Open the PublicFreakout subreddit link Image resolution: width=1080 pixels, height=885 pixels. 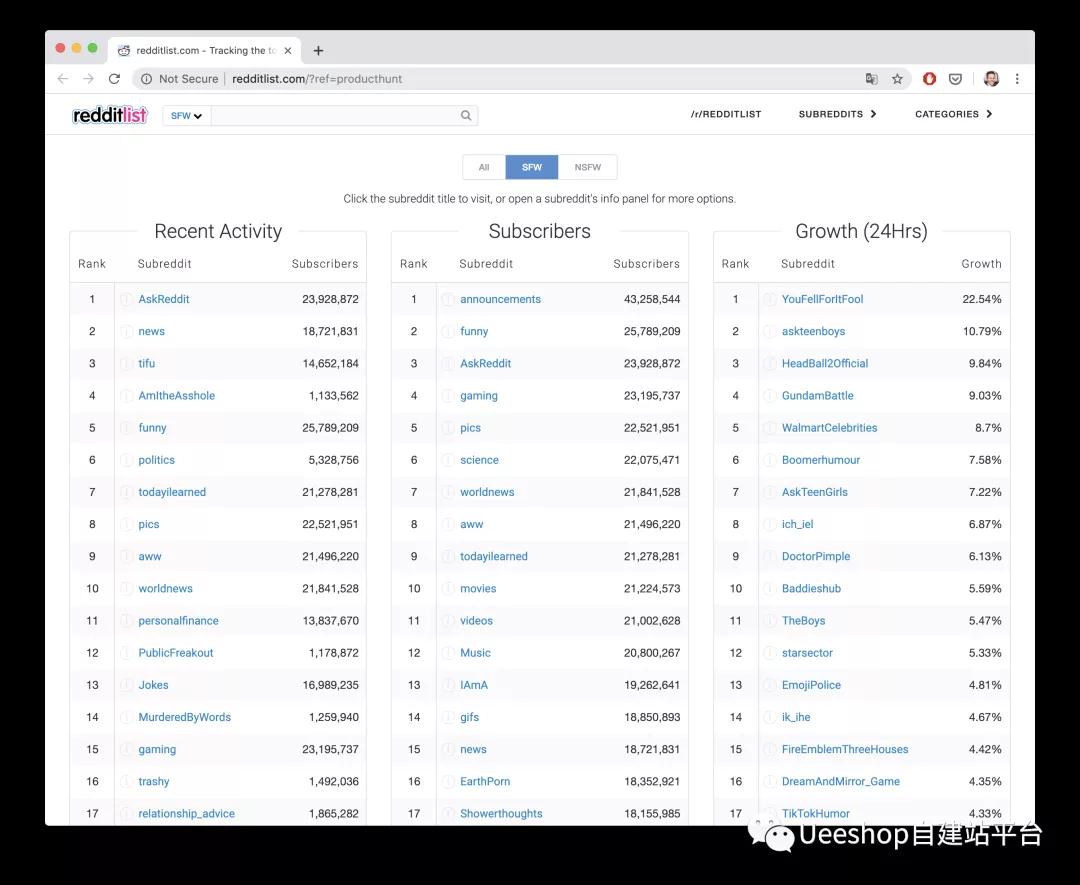click(176, 652)
